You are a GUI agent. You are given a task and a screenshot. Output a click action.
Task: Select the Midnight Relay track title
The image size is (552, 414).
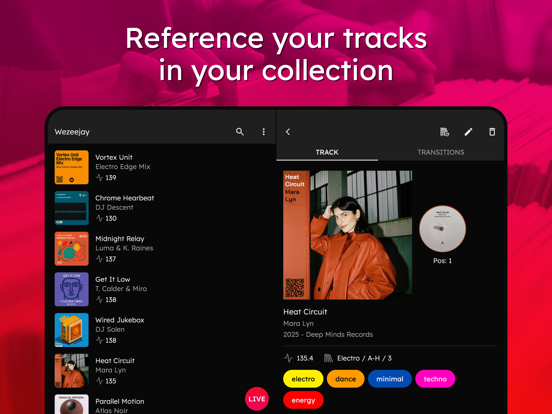pyautogui.click(x=120, y=239)
